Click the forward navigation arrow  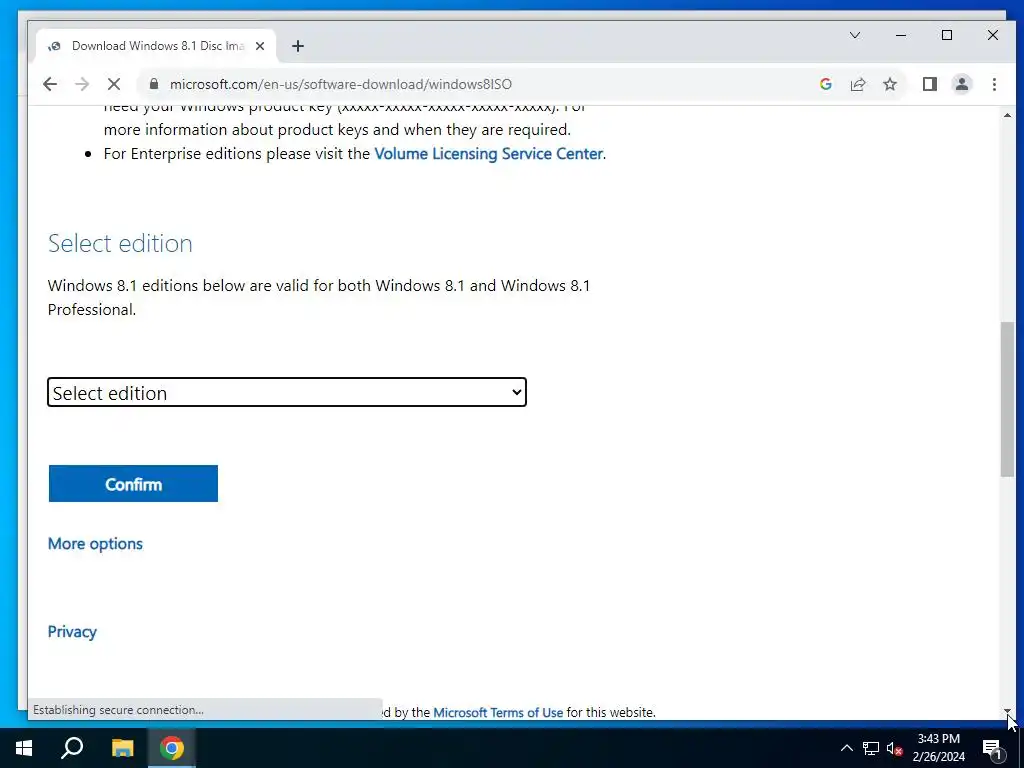(82, 84)
